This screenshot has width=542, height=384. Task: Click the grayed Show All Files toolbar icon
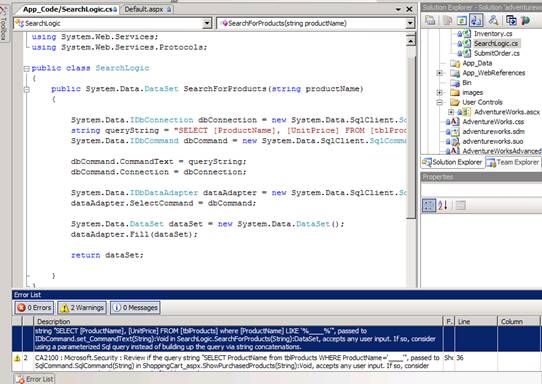click(448, 20)
